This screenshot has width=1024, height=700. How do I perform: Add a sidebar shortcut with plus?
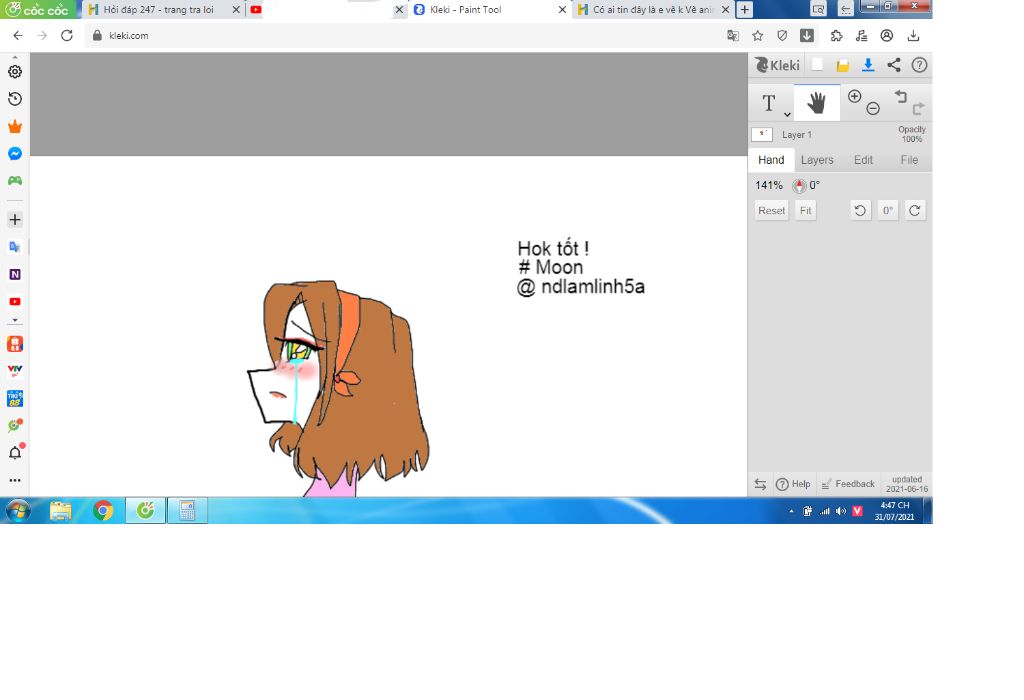pyautogui.click(x=15, y=219)
